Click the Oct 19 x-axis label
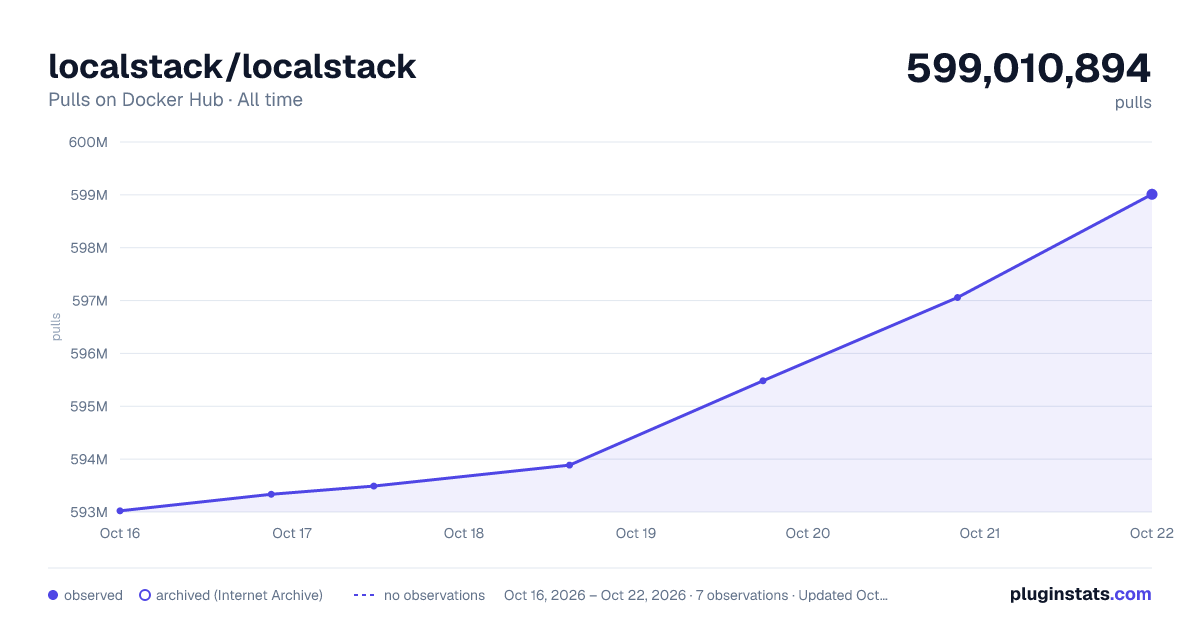The image size is (1200, 630). coord(636,533)
